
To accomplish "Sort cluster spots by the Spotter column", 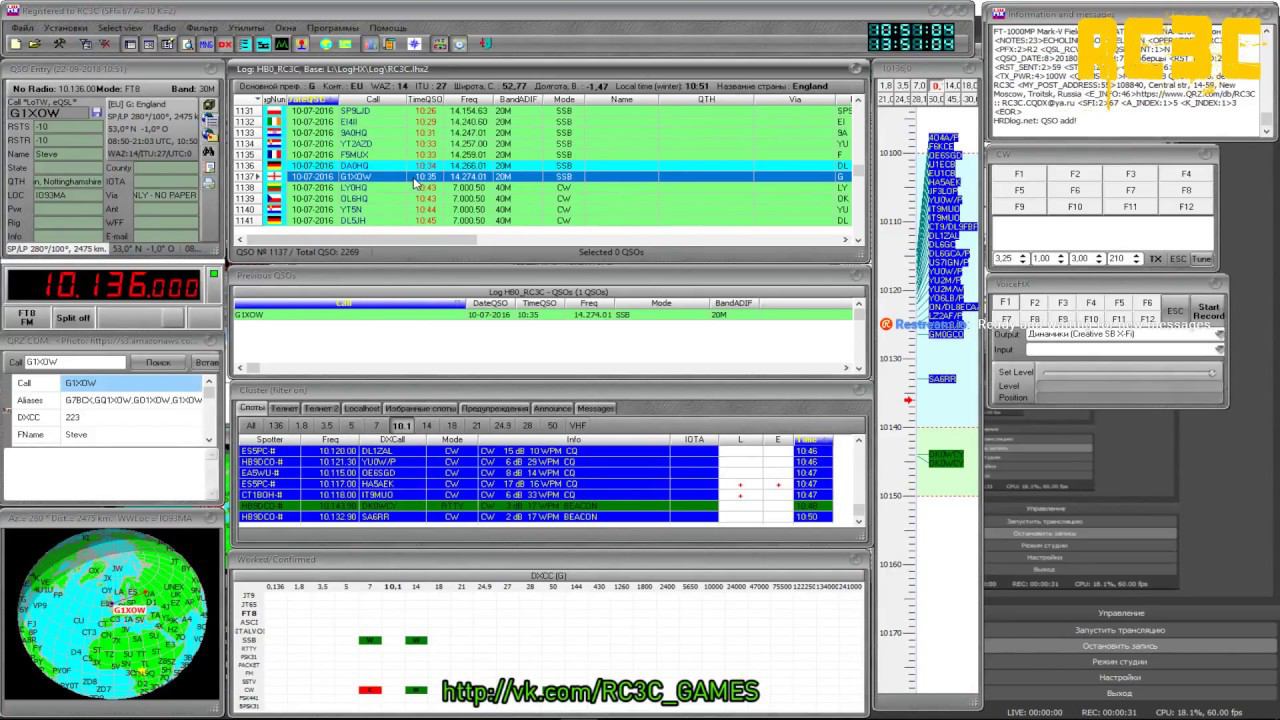I will (270, 440).
